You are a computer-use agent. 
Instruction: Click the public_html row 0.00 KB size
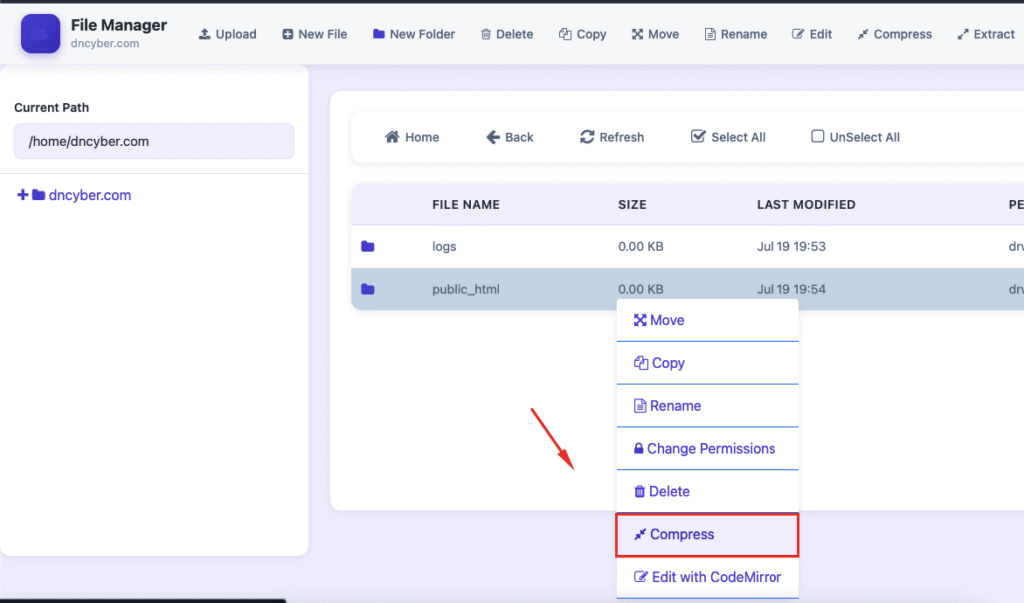[x=641, y=289]
